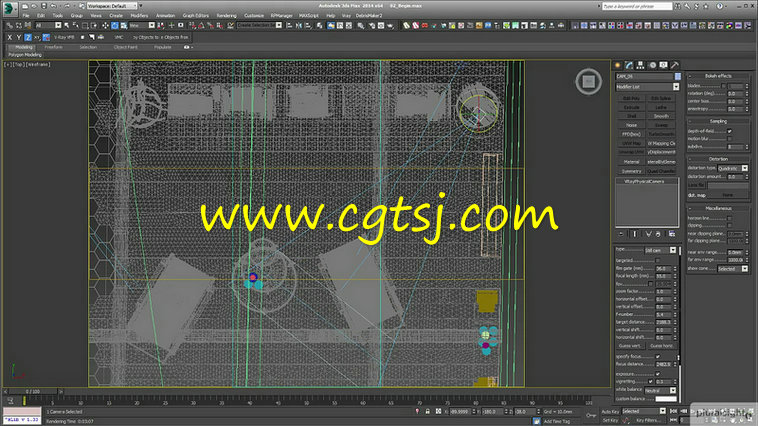Activate the Select and Link tool
The width and height of the screenshot is (758, 426).
point(9,25)
